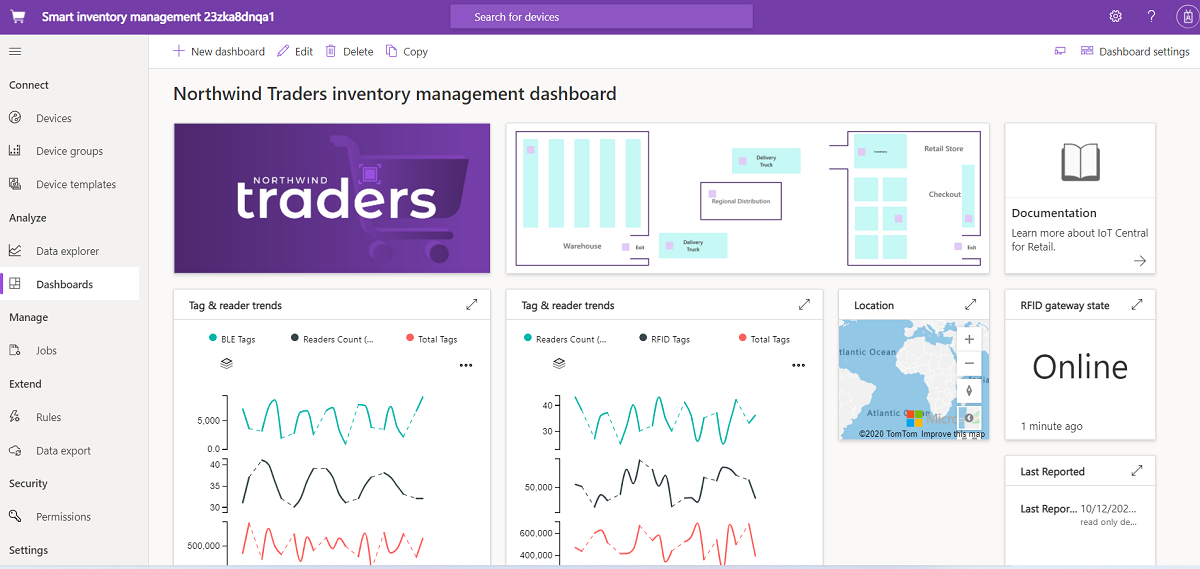The height and width of the screenshot is (569, 1200).
Task: Select Device groups in the sidebar
Action: (70, 151)
